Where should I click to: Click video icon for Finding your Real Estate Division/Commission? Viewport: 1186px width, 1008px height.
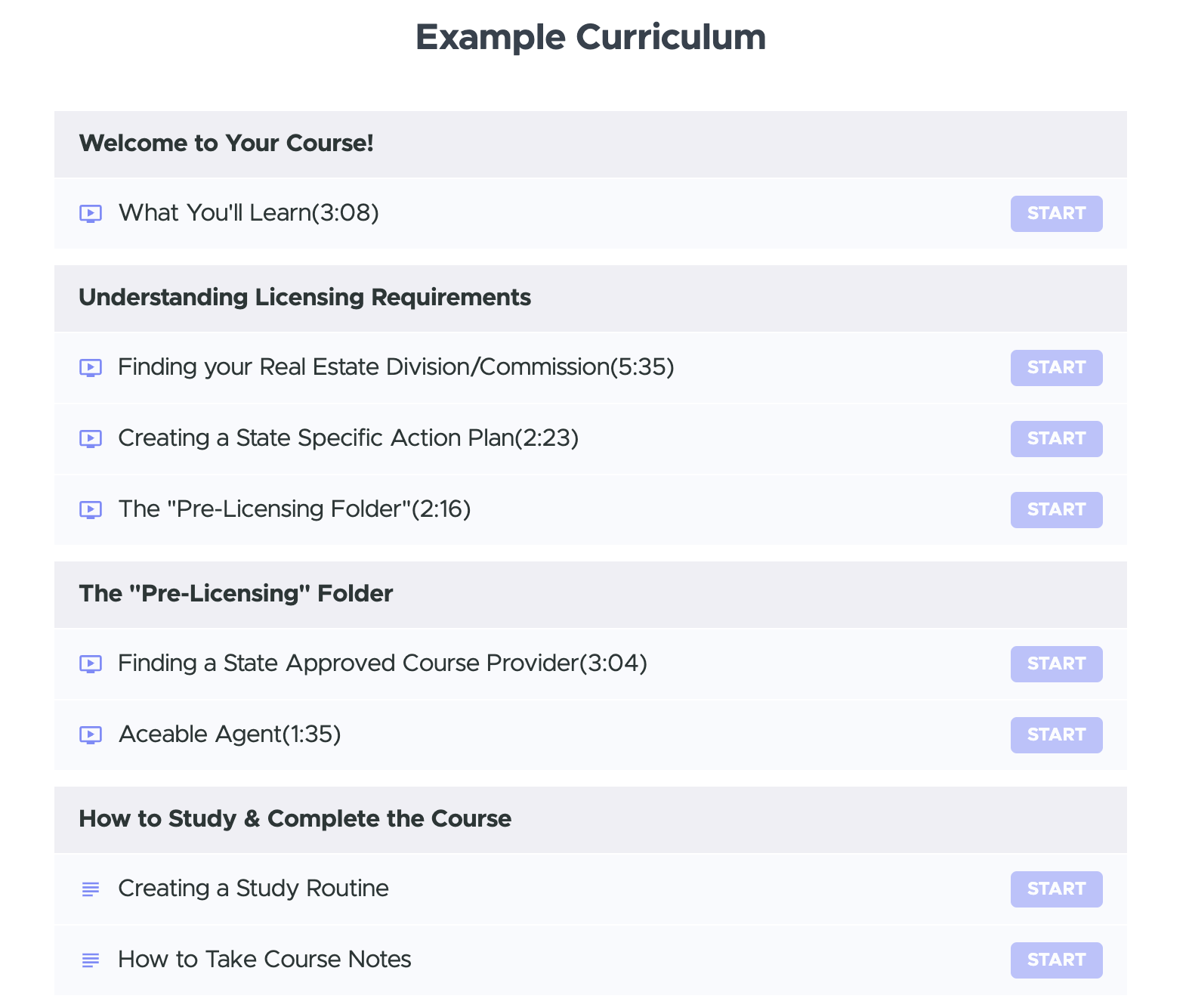pos(91,368)
